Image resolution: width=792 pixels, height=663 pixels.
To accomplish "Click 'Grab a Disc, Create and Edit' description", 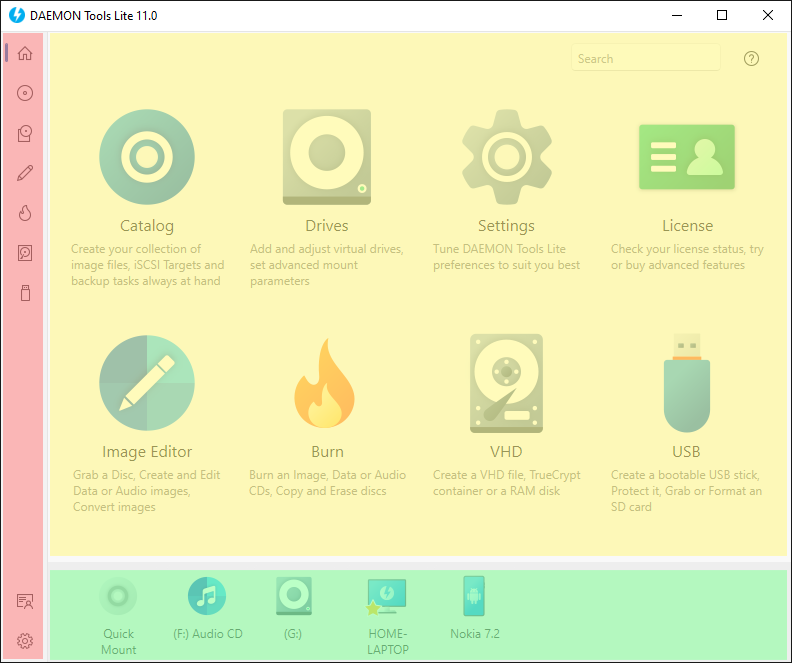I will (146, 491).
